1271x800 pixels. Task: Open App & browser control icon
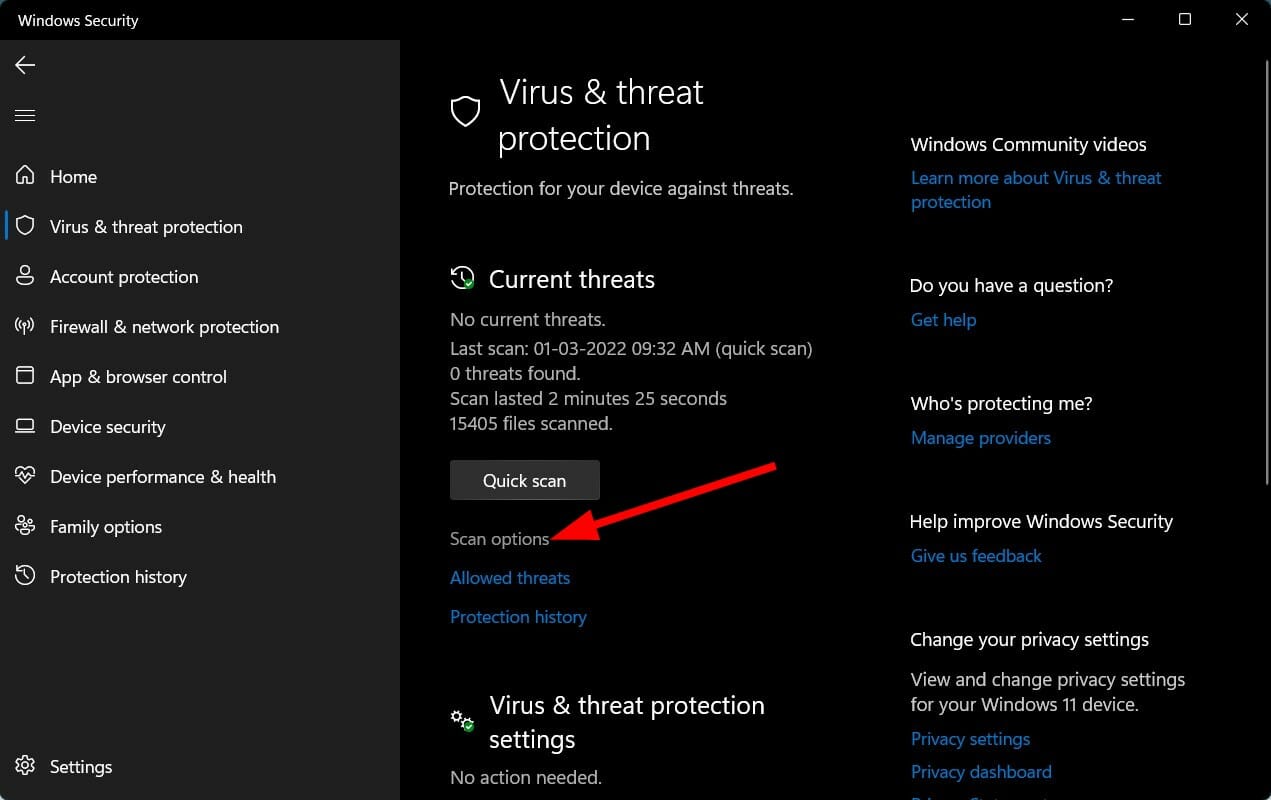pos(25,376)
